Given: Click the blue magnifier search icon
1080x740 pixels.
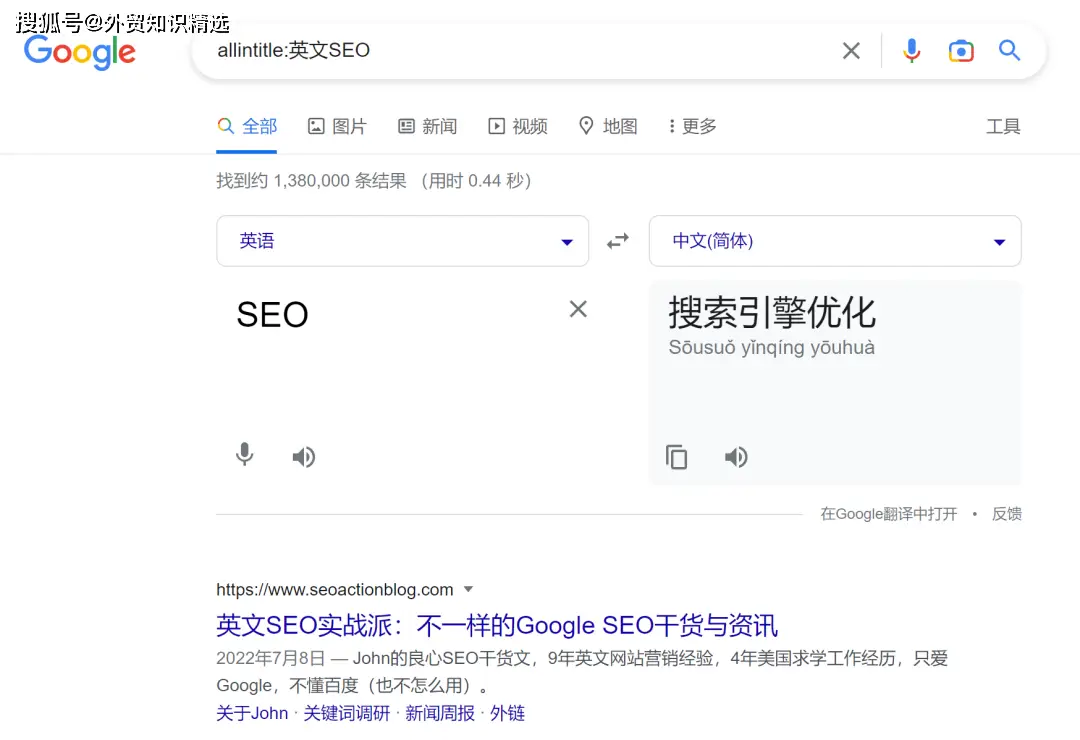Looking at the screenshot, I should click(x=1009, y=50).
